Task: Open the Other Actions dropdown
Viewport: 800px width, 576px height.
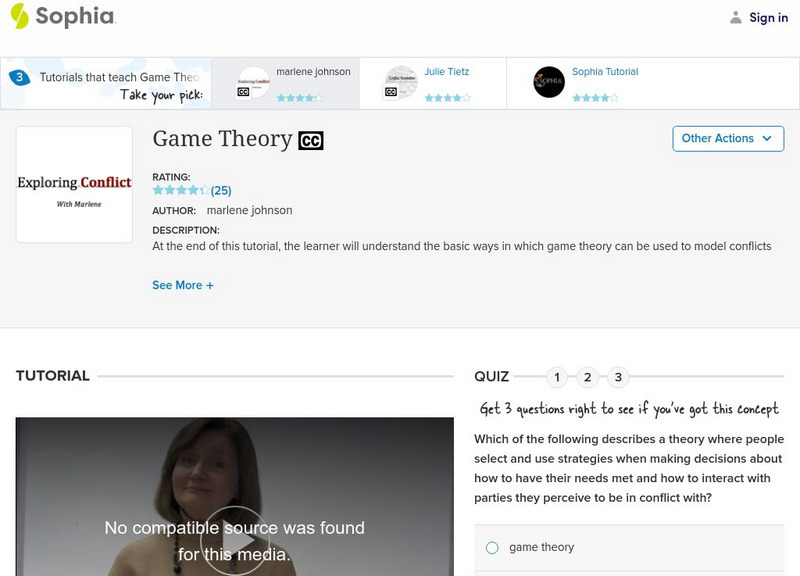Action: 728,139
